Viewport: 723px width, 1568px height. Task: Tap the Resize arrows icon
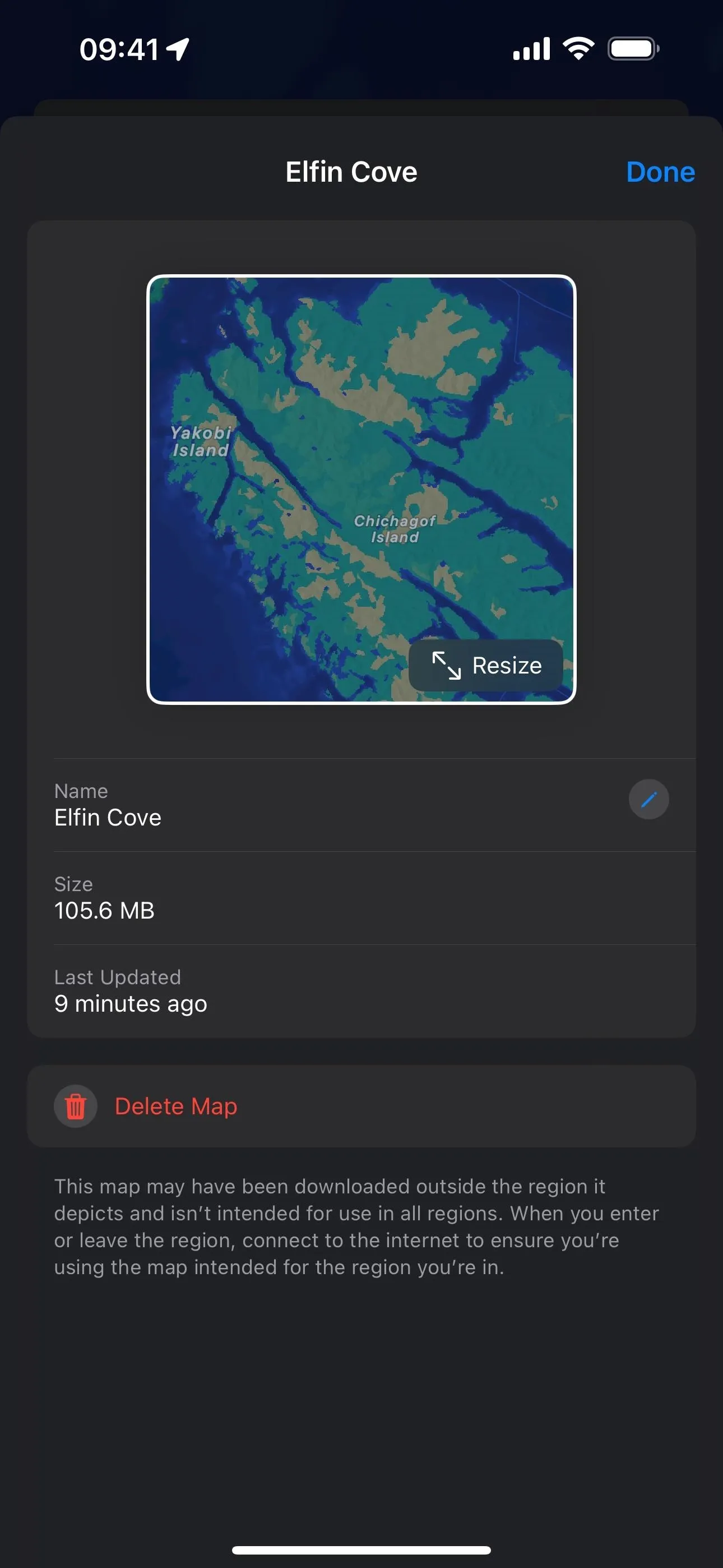pyautogui.click(x=446, y=665)
